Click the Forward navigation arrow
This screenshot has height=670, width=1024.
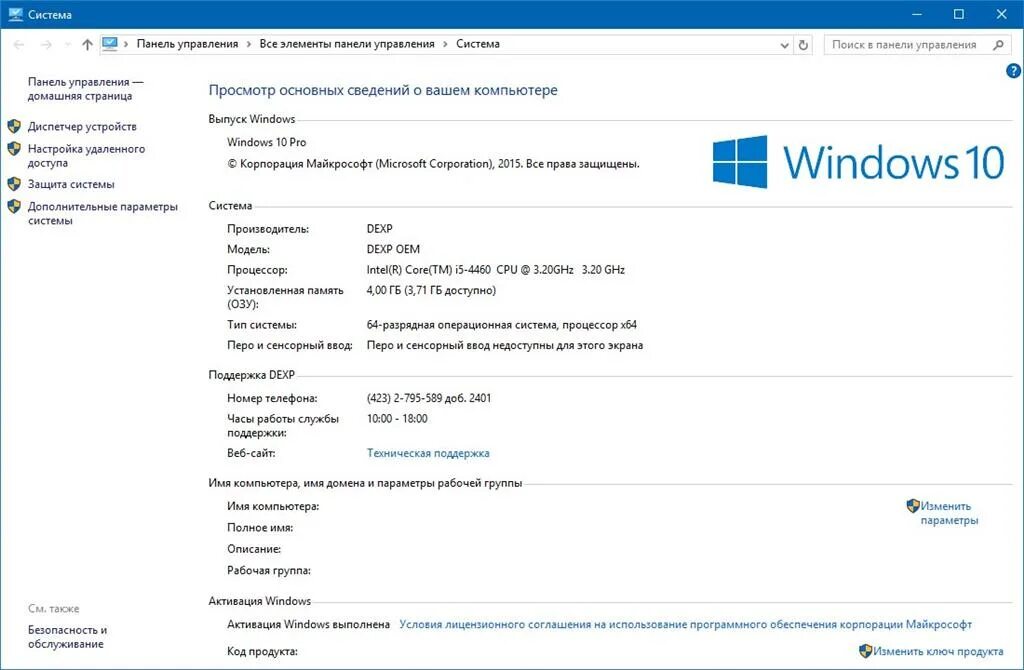[46, 44]
